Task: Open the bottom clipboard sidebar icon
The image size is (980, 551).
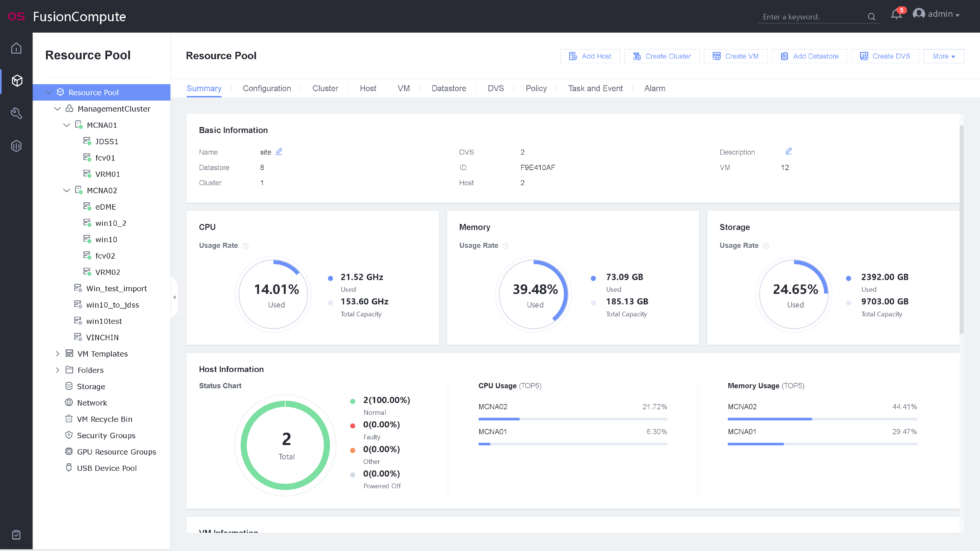Action: tap(16, 535)
